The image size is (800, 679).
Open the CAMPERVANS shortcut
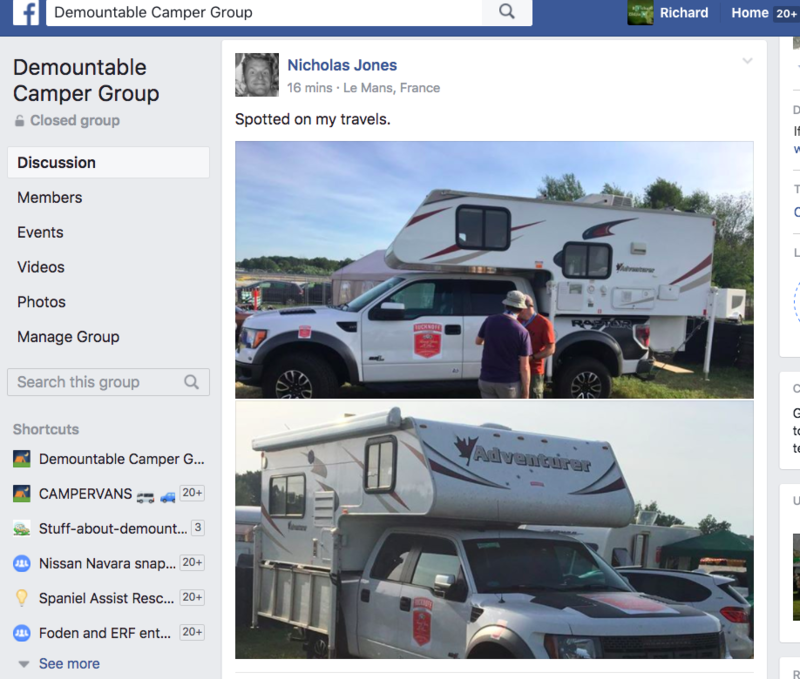(x=109, y=494)
